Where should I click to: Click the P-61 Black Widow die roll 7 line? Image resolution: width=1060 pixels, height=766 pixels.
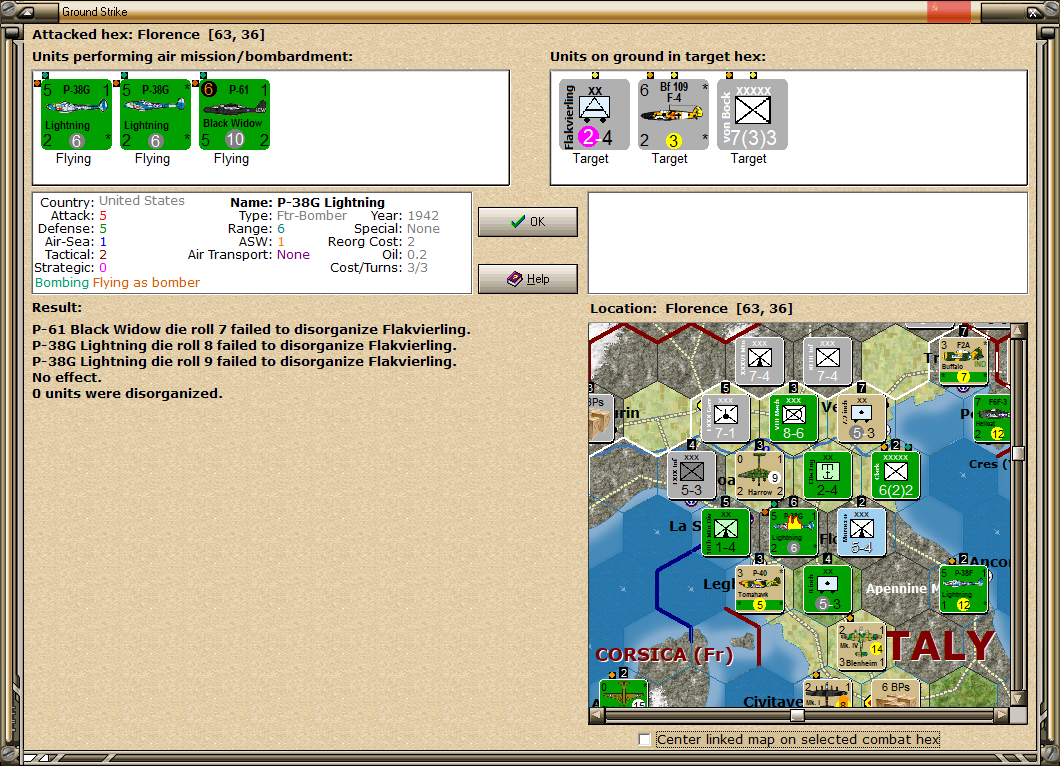coord(251,330)
